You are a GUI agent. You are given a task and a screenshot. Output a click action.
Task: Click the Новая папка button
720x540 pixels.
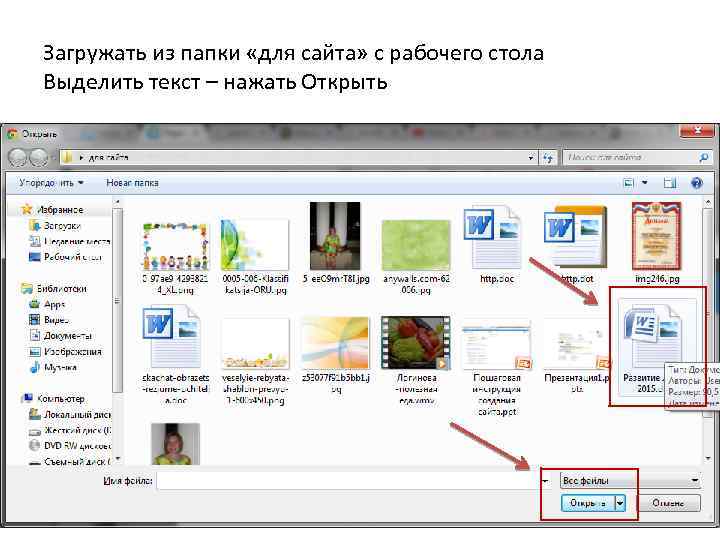click(x=132, y=183)
